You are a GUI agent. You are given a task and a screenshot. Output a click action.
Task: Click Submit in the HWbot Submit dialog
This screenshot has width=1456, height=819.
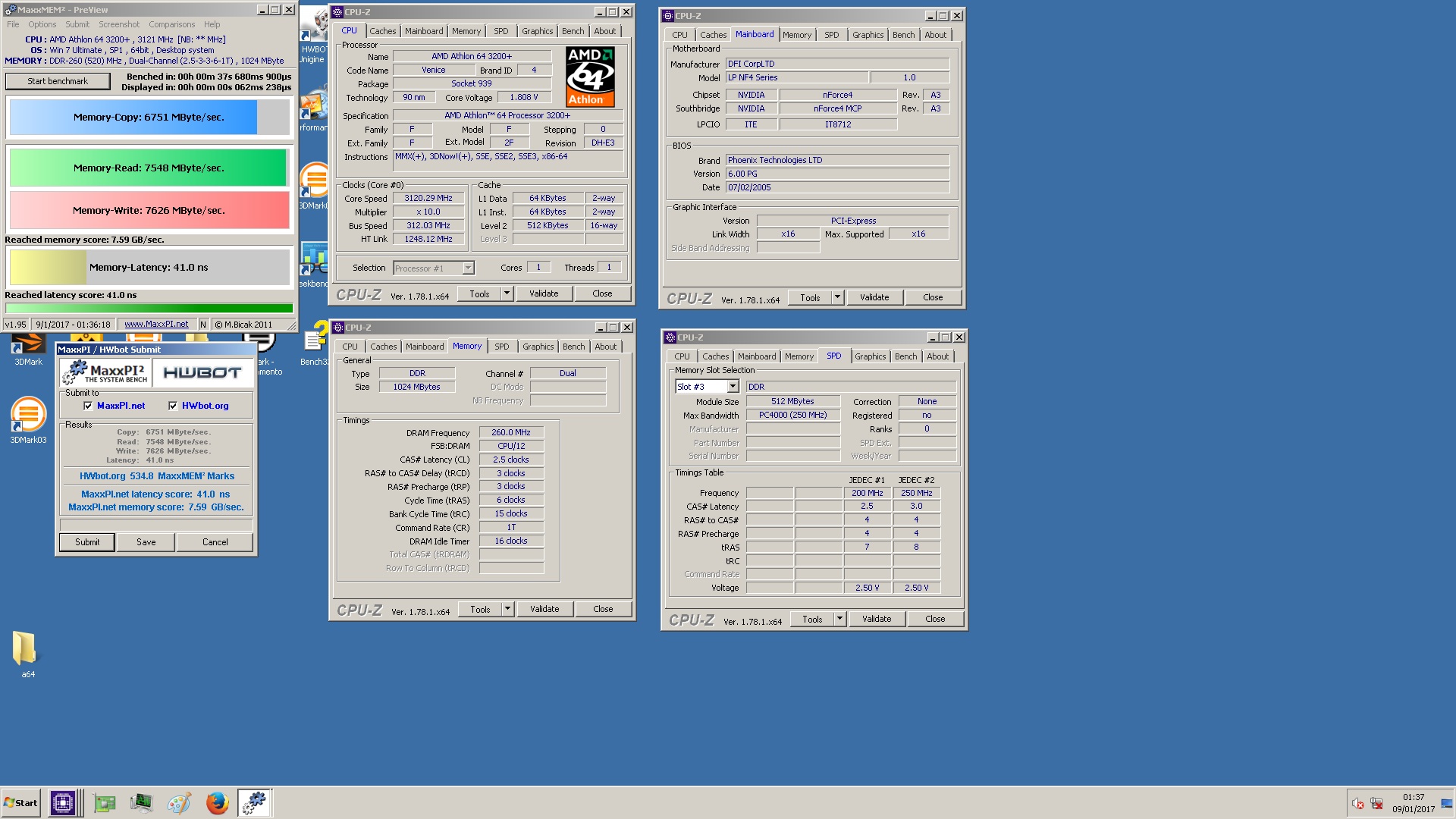coord(87,542)
